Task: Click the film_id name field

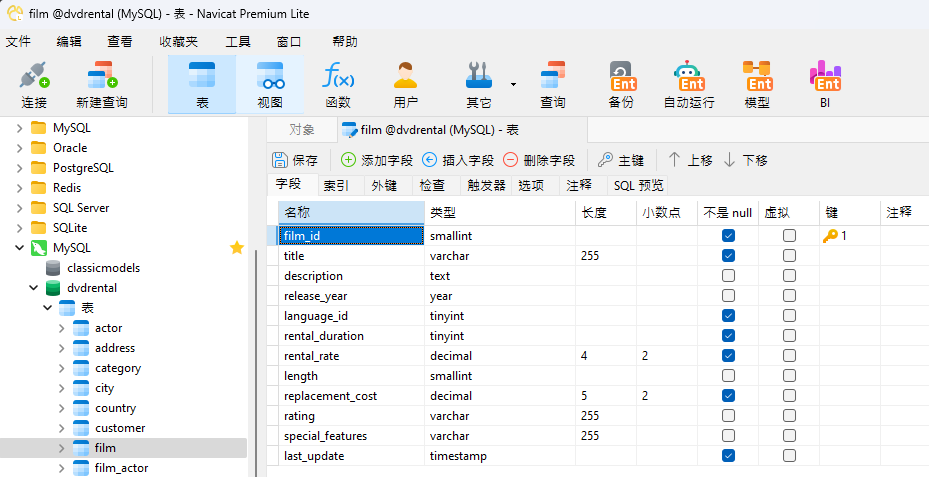Action: click(x=351, y=236)
